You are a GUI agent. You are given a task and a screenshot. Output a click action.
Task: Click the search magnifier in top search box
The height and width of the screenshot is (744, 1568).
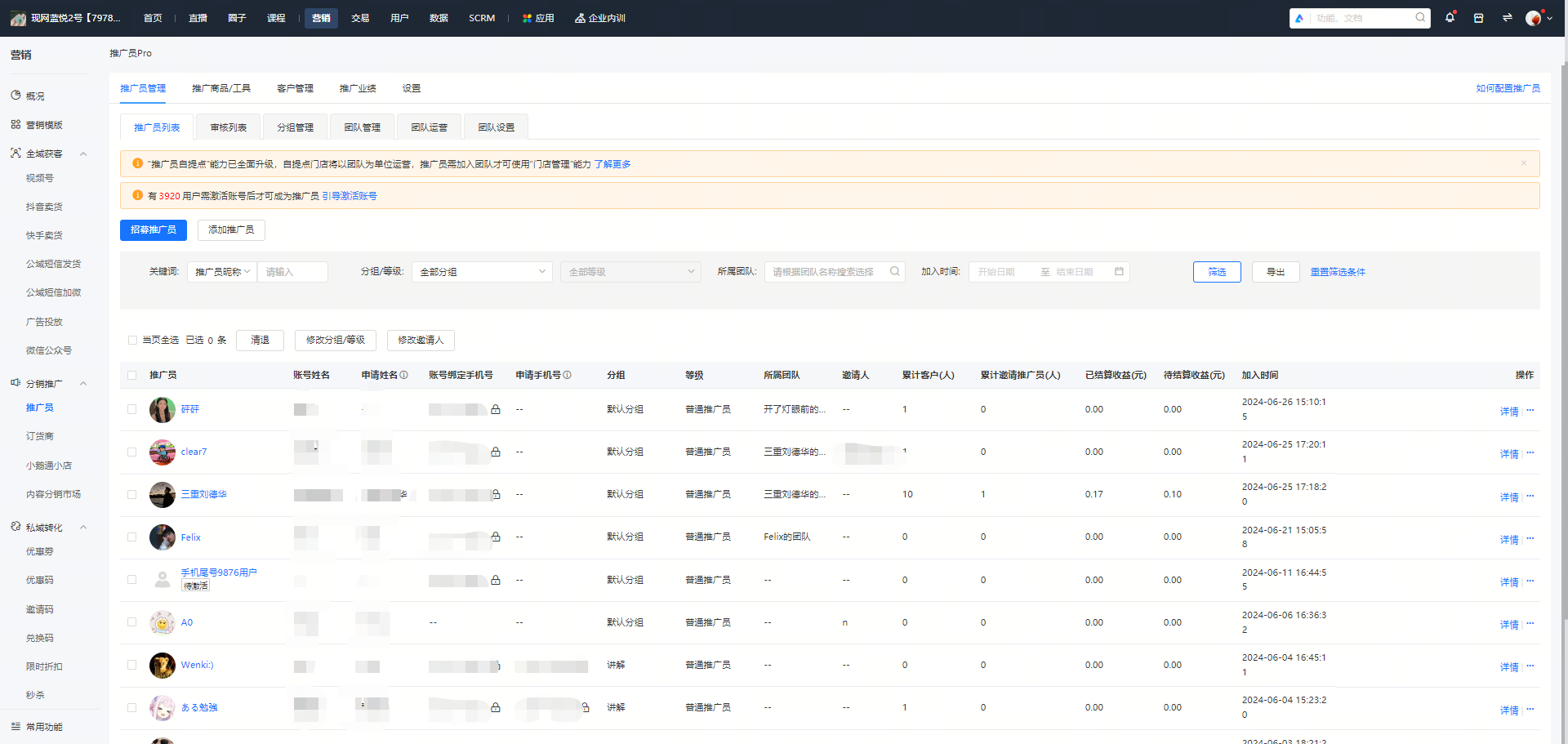point(1420,17)
